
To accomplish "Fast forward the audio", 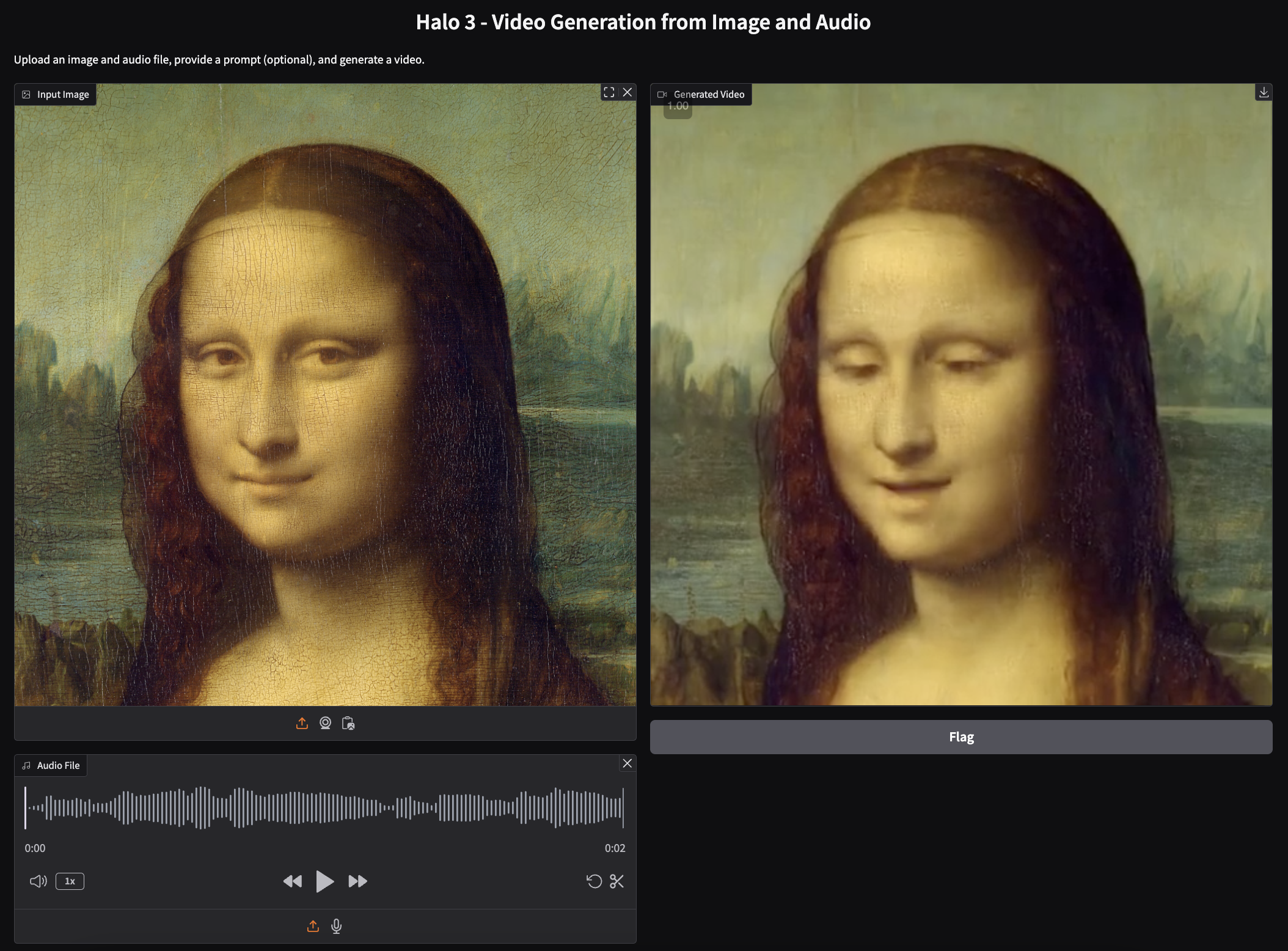I will (x=357, y=881).
